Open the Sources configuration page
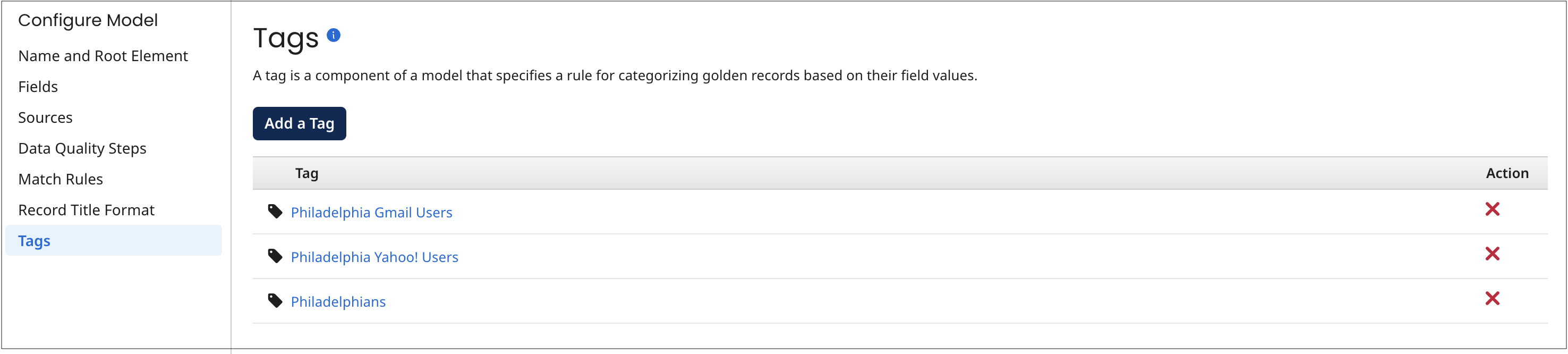The height and width of the screenshot is (354, 1568). [x=46, y=117]
